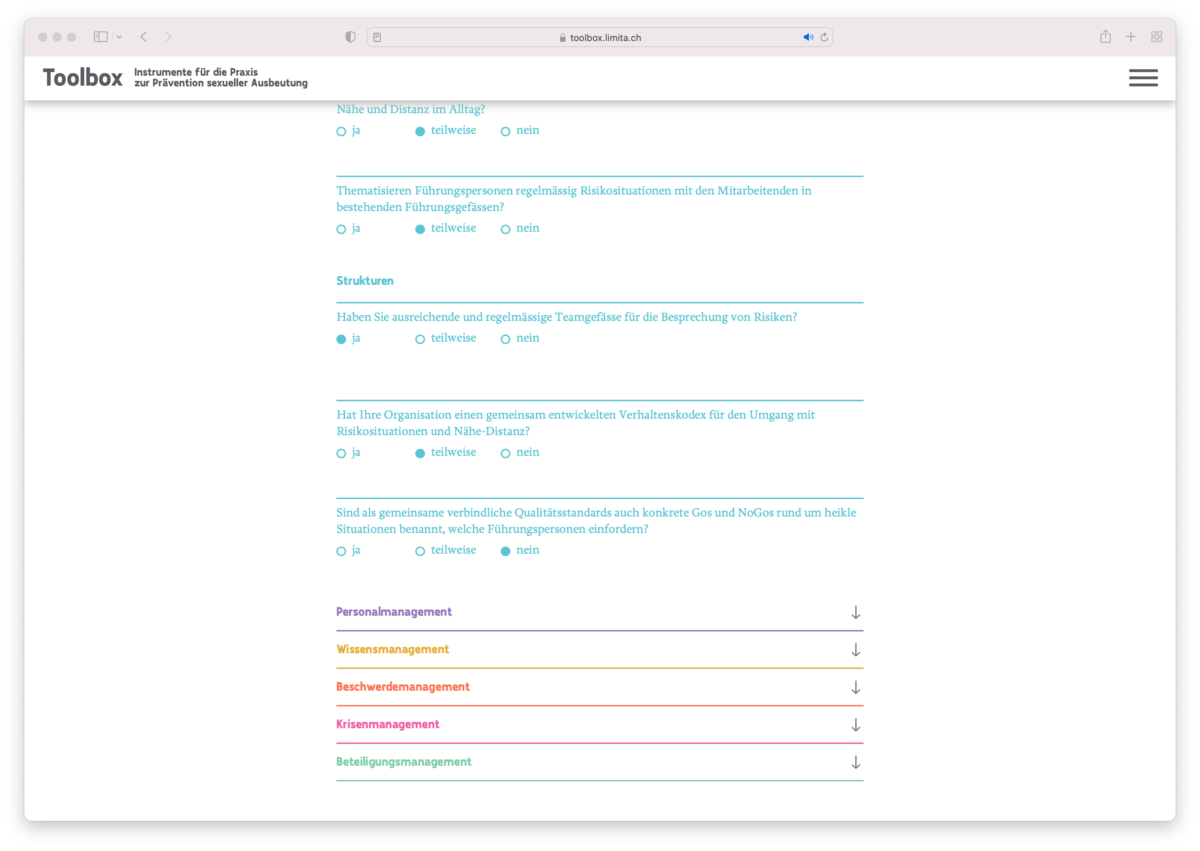Show tab overview grid icon
Image resolution: width=1200 pixels, height=851 pixels.
coord(1157,37)
